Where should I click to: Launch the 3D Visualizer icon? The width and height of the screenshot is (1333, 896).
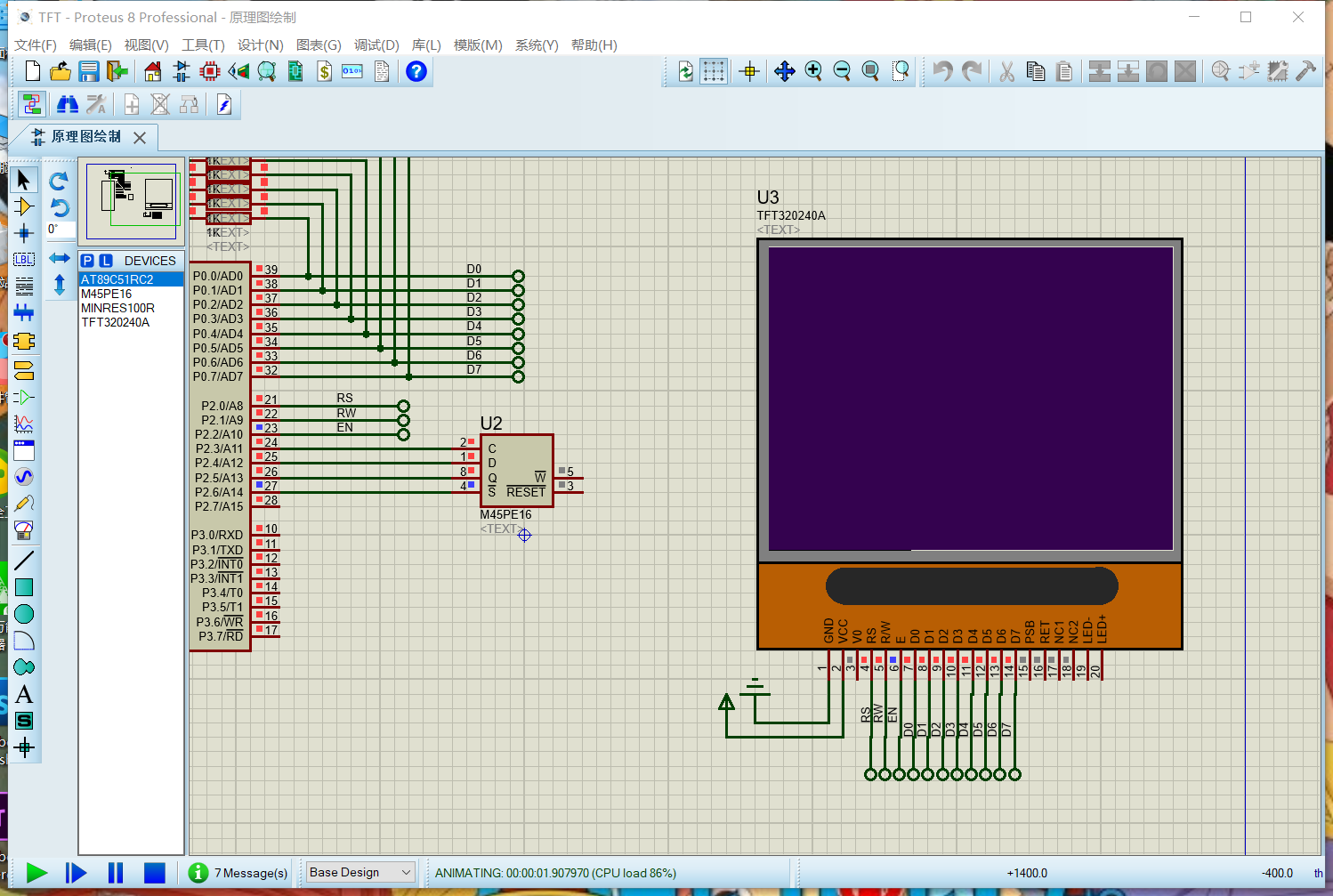pos(238,71)
